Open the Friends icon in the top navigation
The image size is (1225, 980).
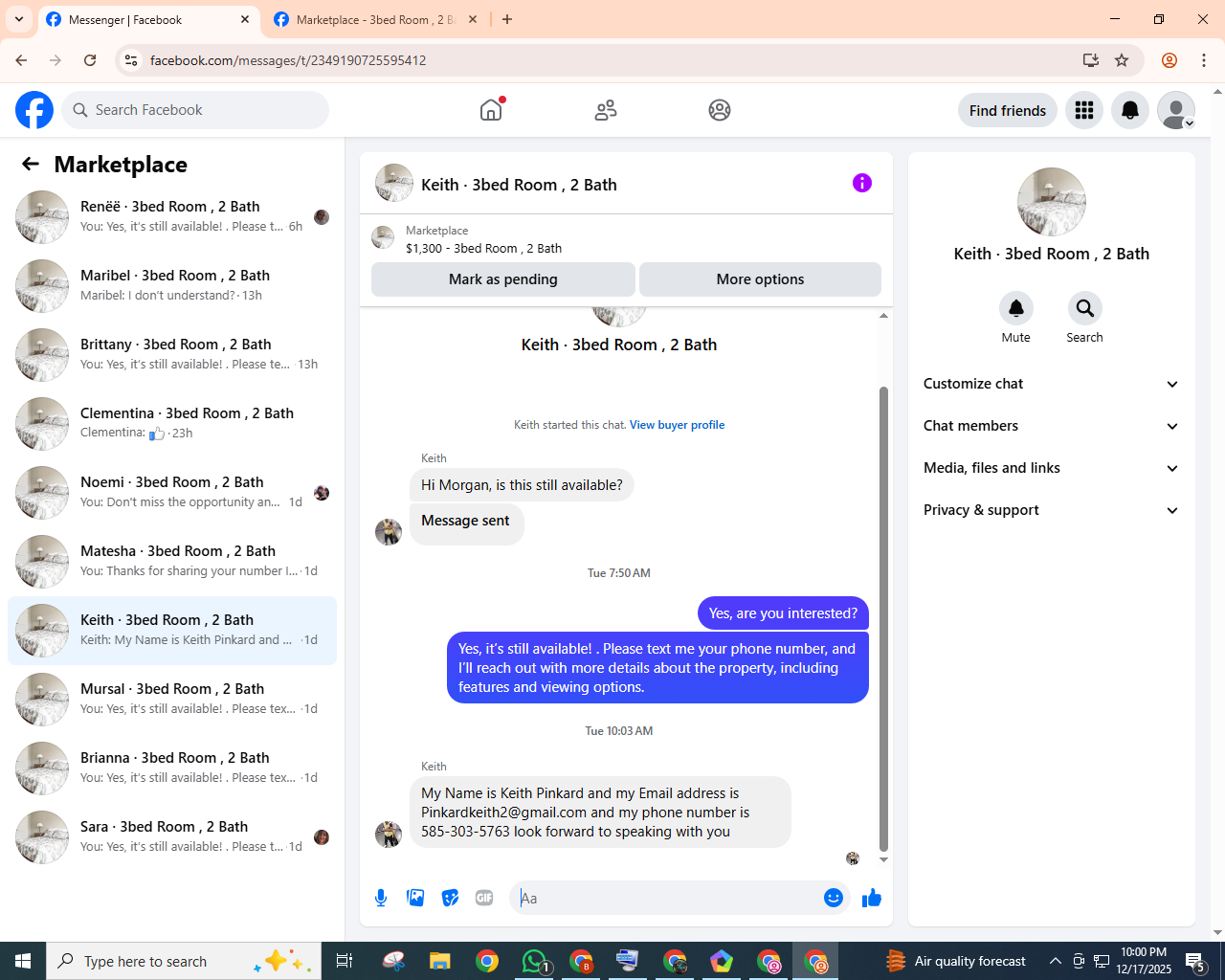coord(606,110)
